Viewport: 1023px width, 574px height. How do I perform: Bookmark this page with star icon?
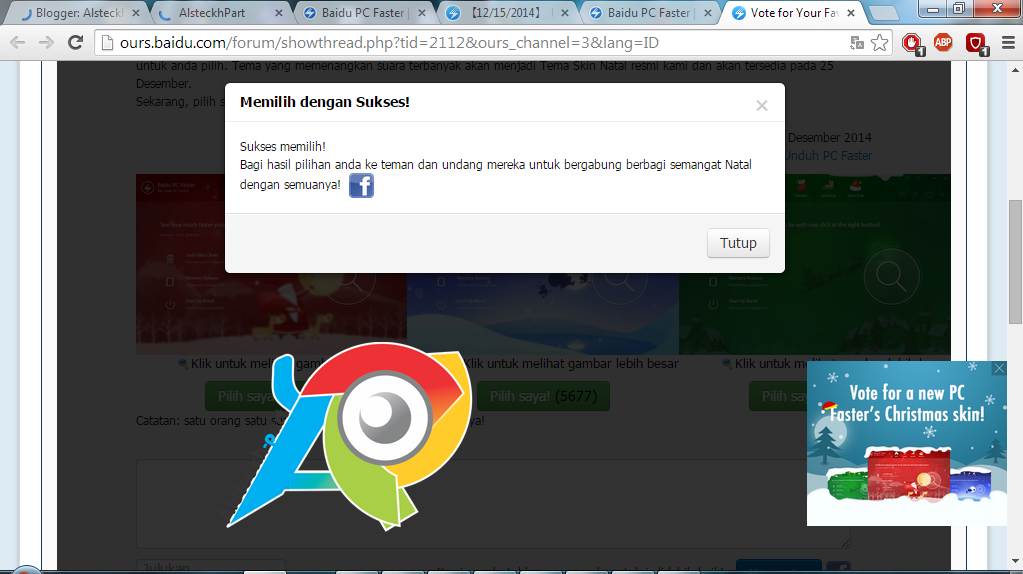pyautogui.click(x=879, y=43)
